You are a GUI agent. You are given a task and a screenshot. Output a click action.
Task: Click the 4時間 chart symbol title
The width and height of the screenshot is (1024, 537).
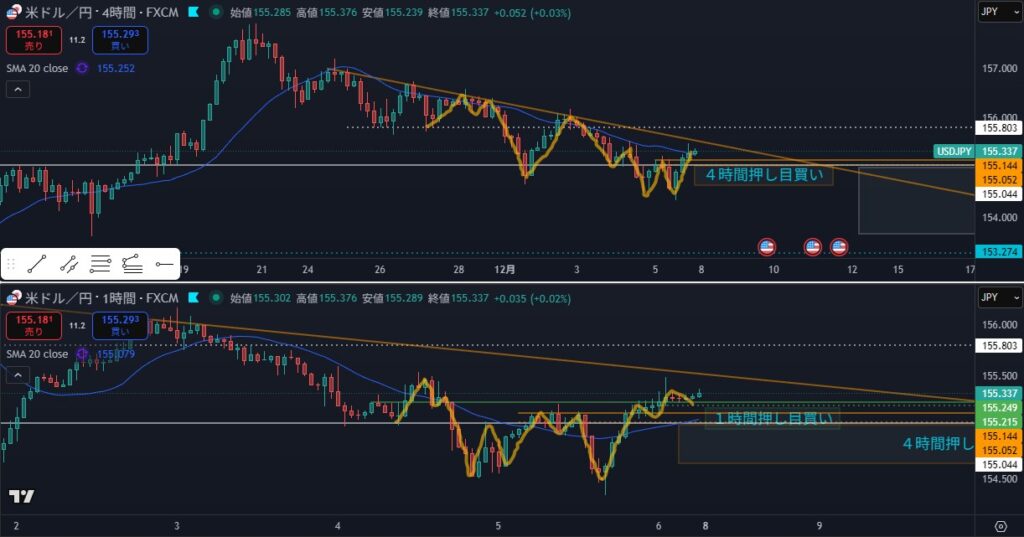click(x=100, y=13)
